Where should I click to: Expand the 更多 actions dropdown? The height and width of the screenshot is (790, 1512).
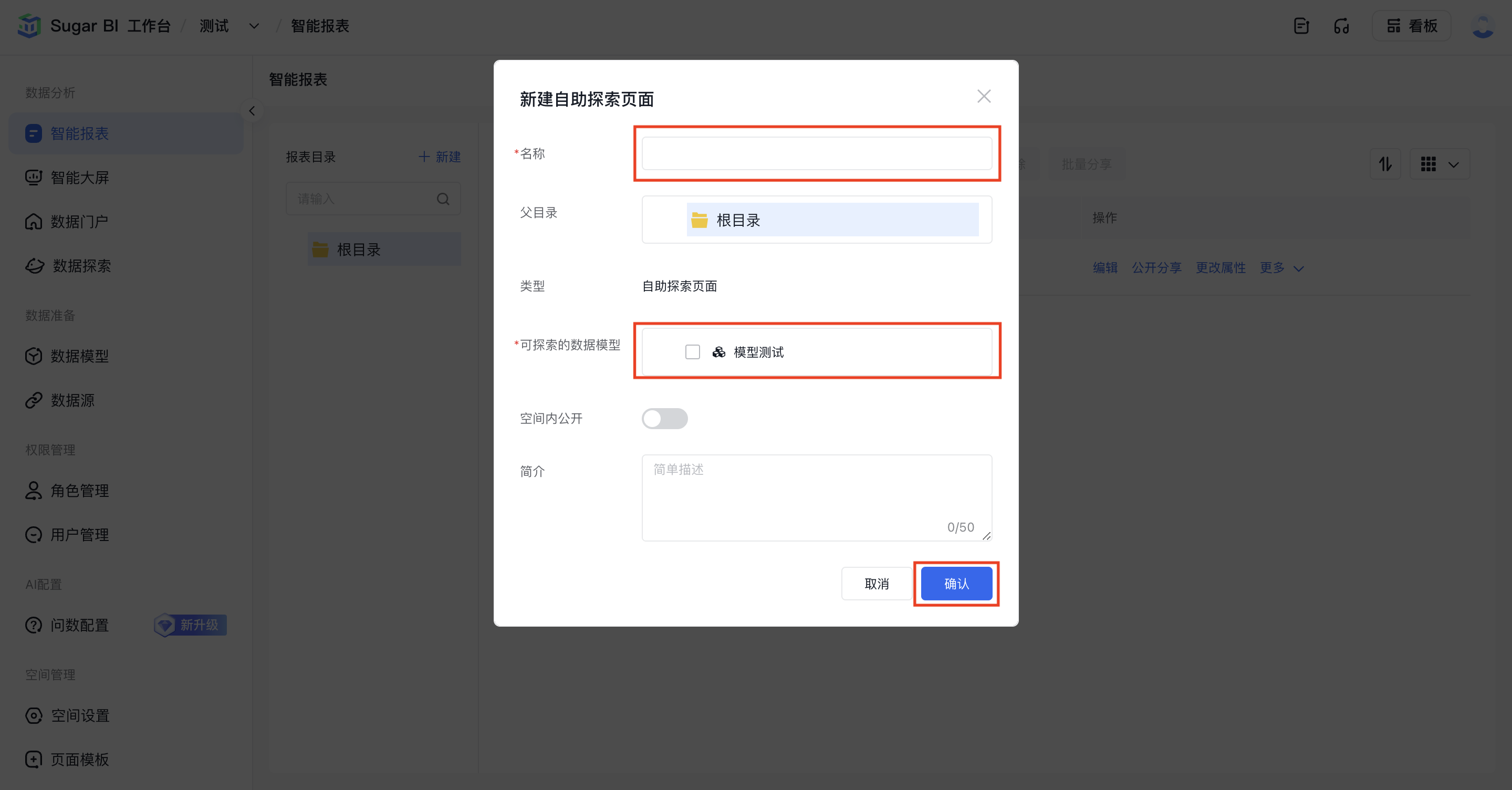[x=1282, y=268]
